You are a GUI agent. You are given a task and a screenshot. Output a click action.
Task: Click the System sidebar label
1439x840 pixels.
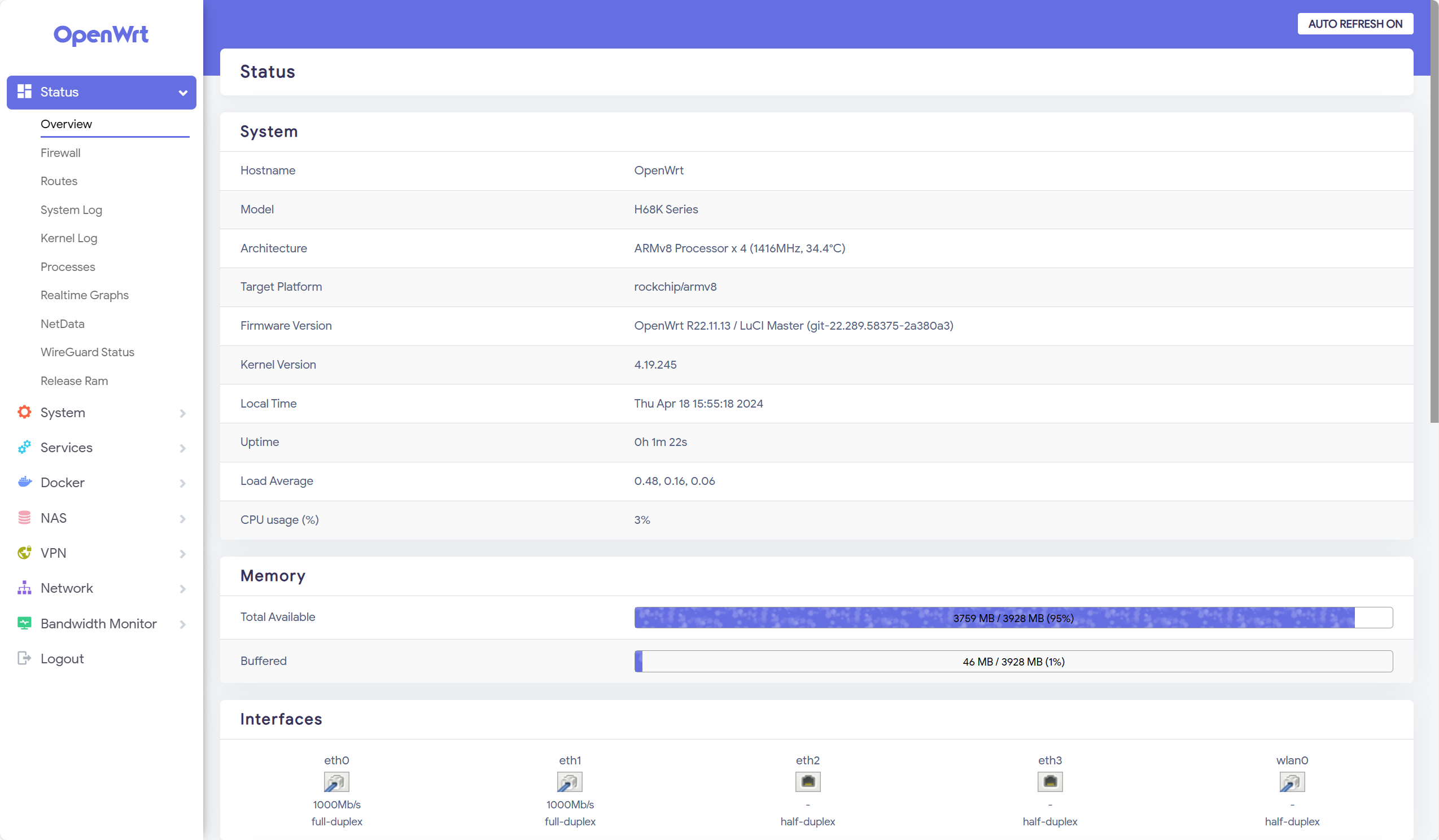tap(63, 412)
